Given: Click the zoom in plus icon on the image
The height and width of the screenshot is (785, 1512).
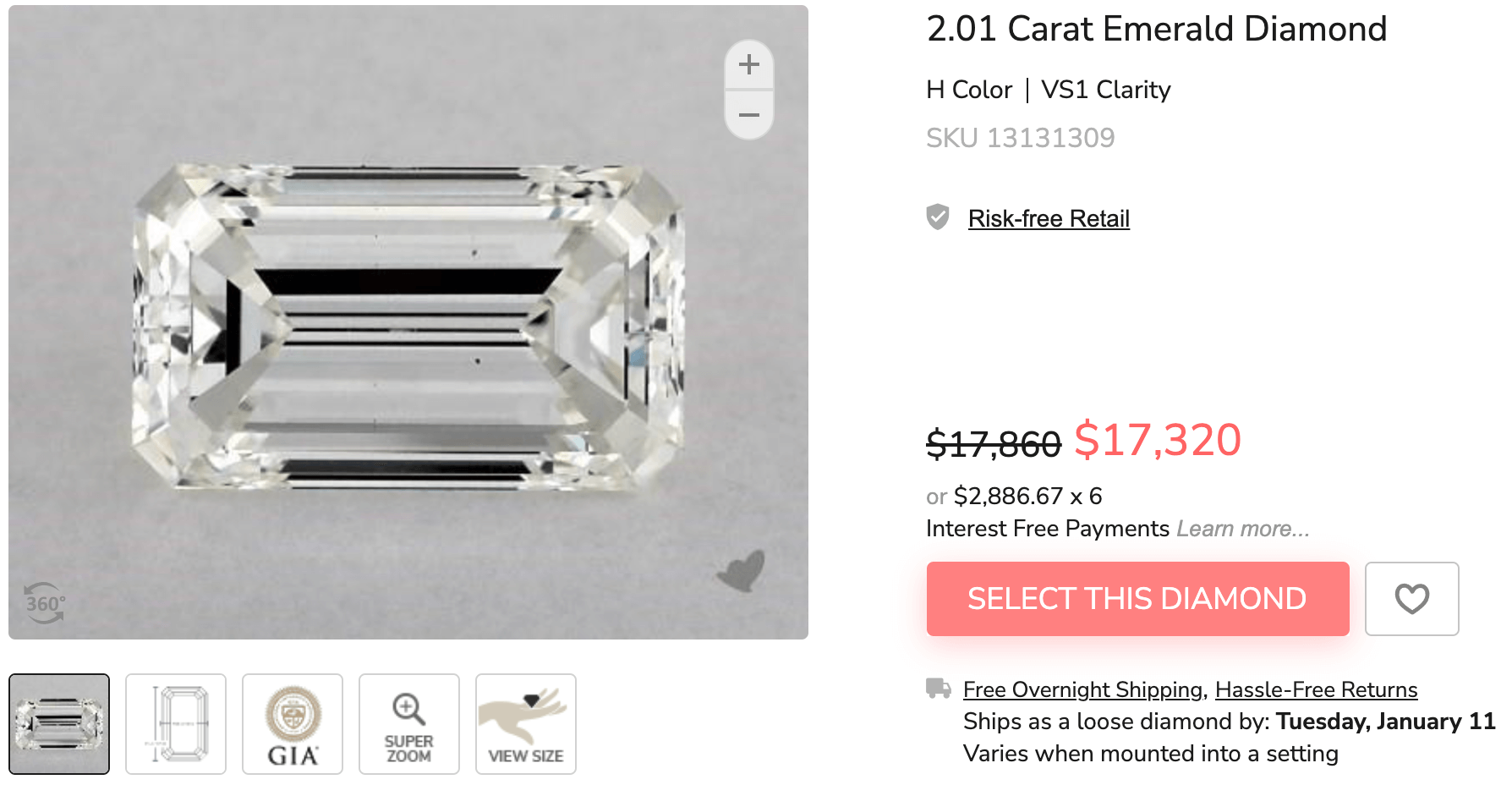Looking at the screenshot, I should (x=748, y=64).
